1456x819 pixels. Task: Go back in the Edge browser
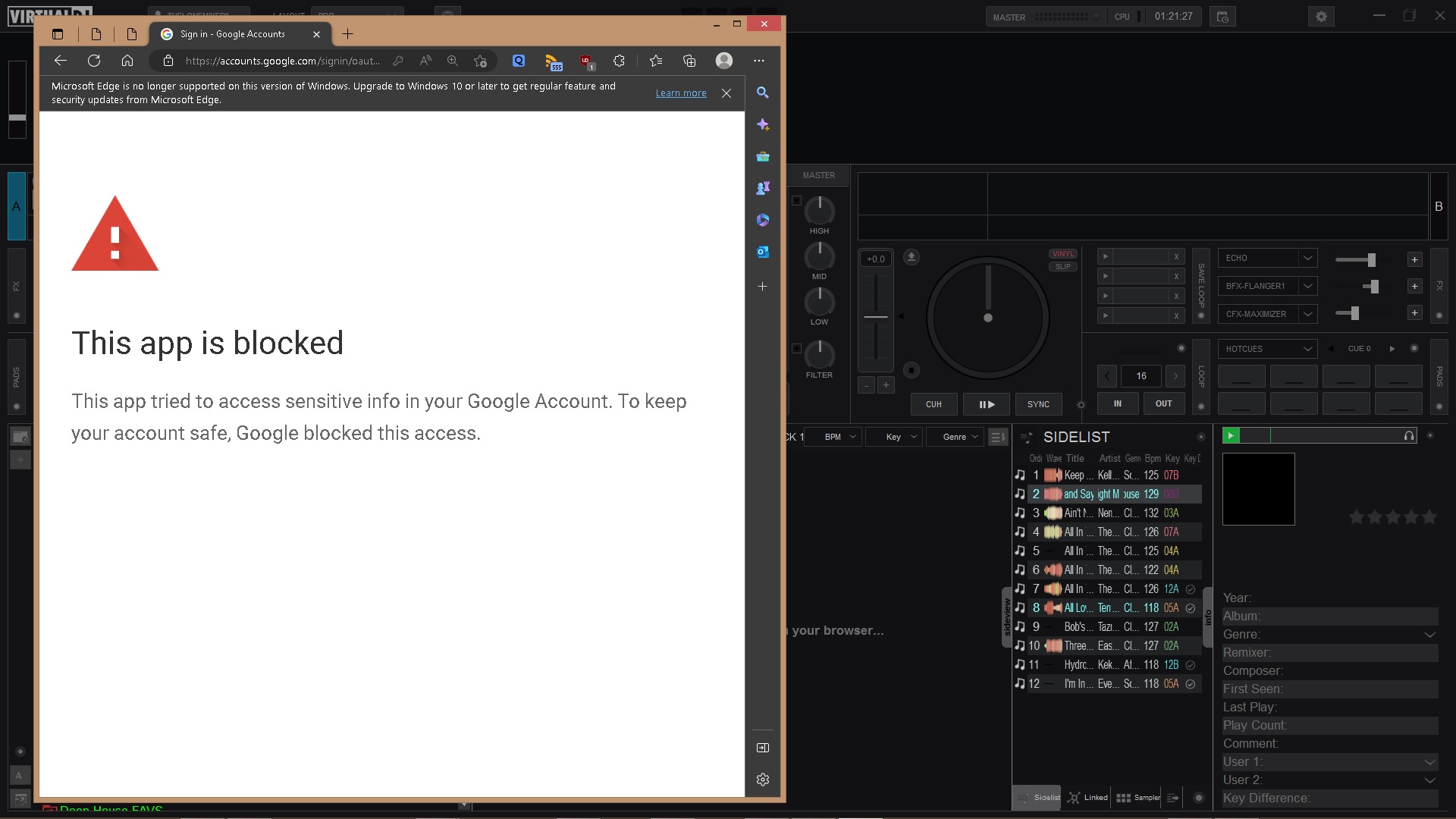[61, 61]
